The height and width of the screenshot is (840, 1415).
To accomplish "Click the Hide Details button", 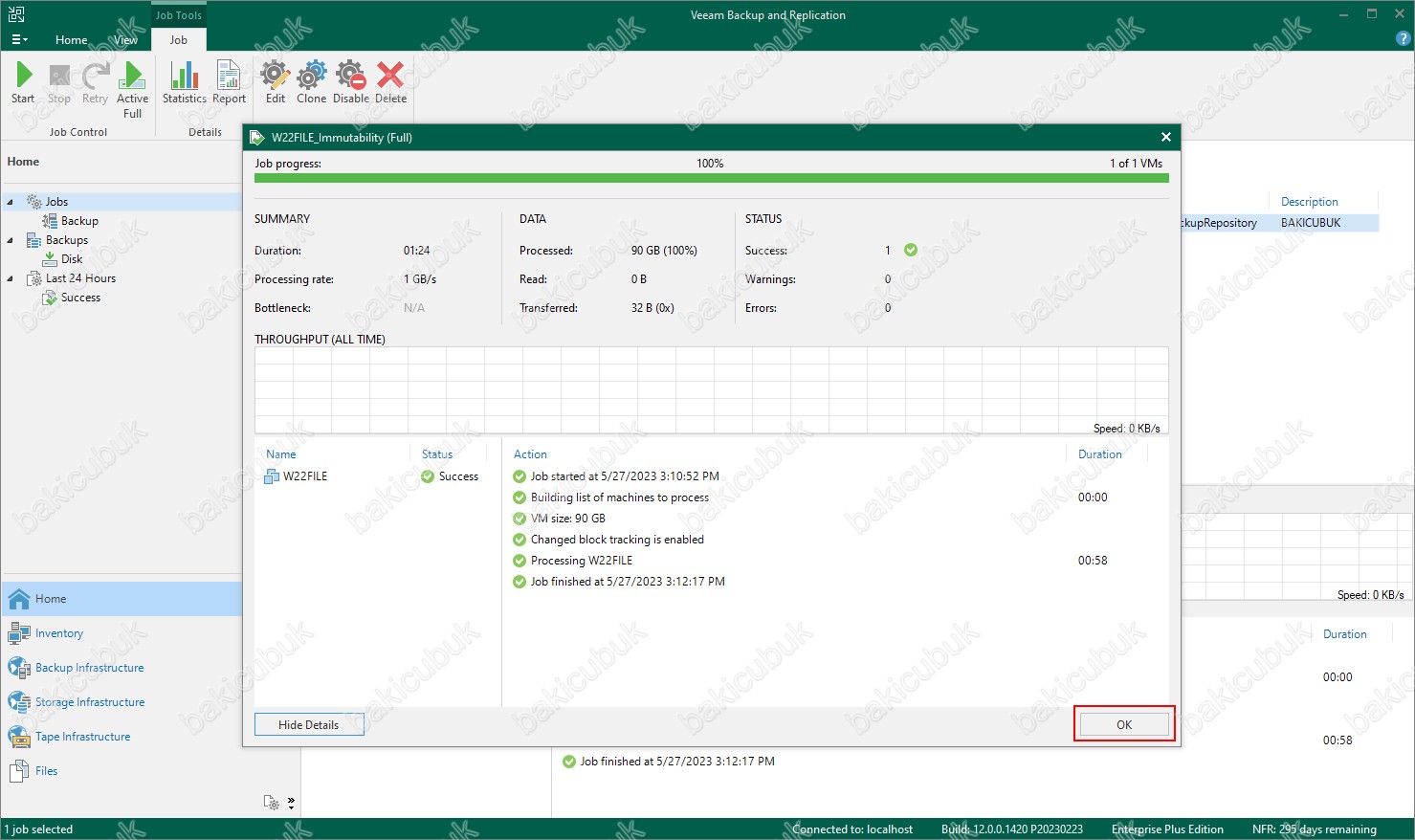I will (x=309, y=724).
